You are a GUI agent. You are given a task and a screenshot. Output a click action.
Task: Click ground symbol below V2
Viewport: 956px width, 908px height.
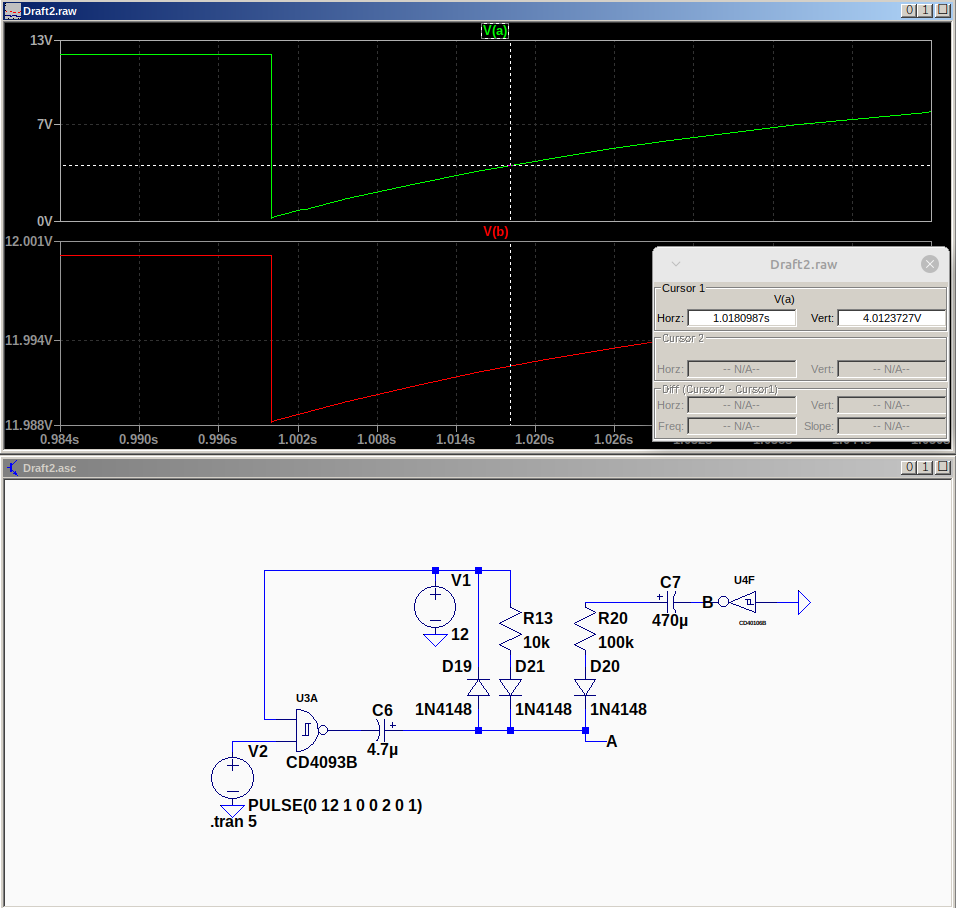(232, 811)
